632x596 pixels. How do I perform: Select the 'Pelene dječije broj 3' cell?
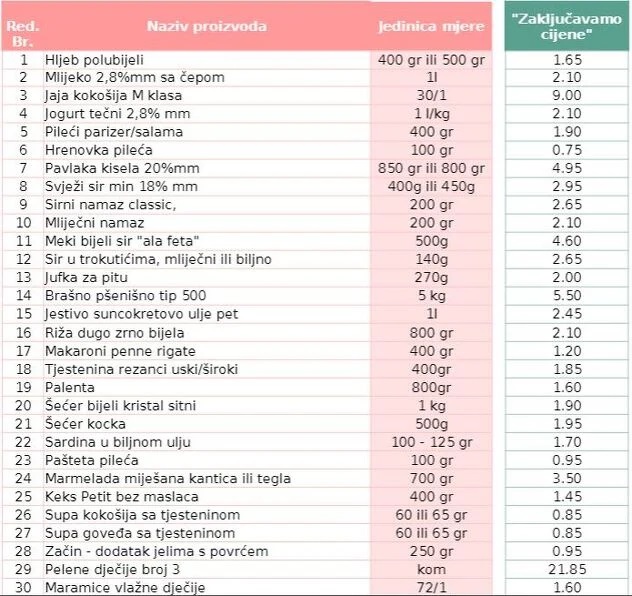click(206, 569)
